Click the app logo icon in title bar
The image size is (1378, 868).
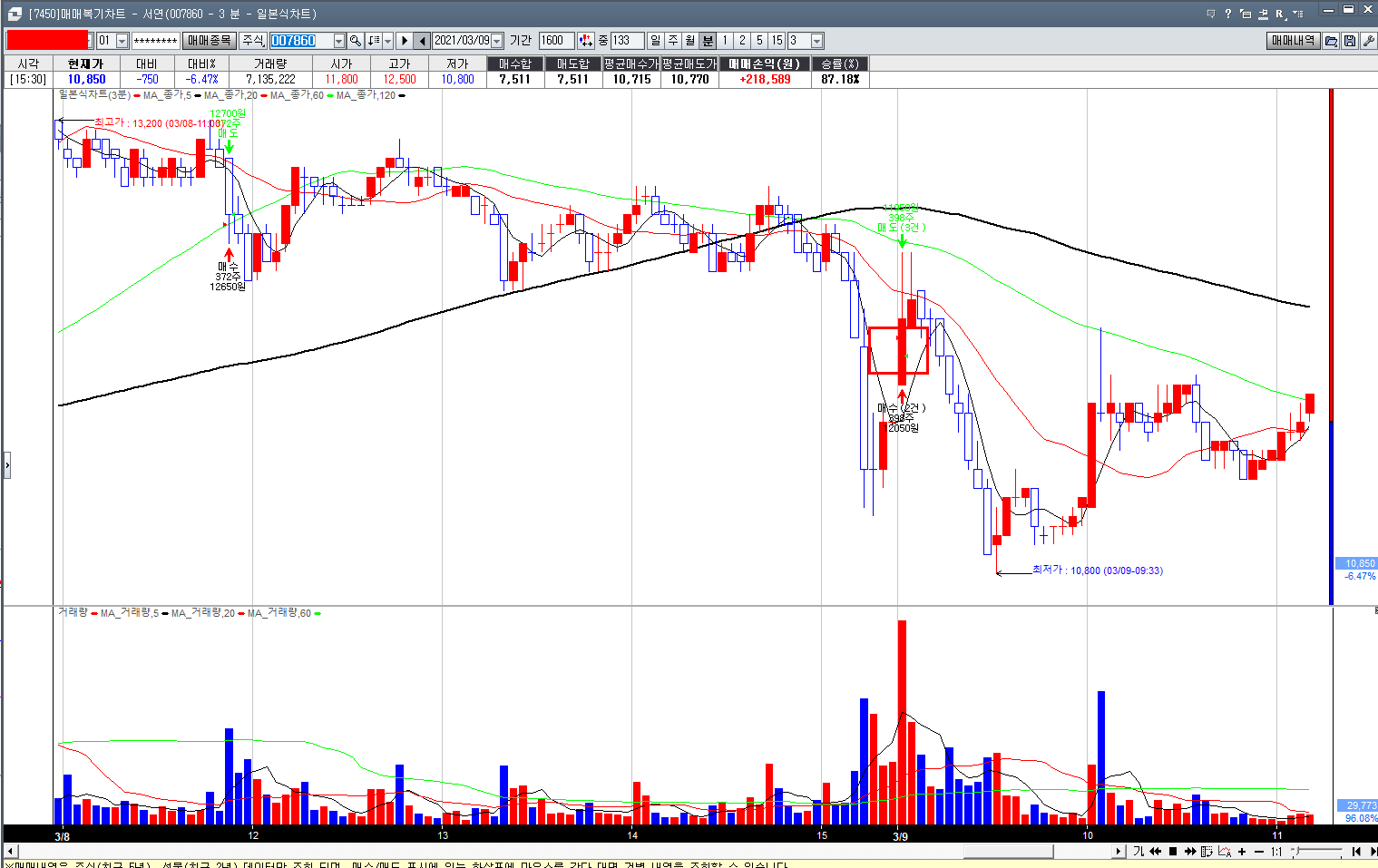tap(14, 14)
